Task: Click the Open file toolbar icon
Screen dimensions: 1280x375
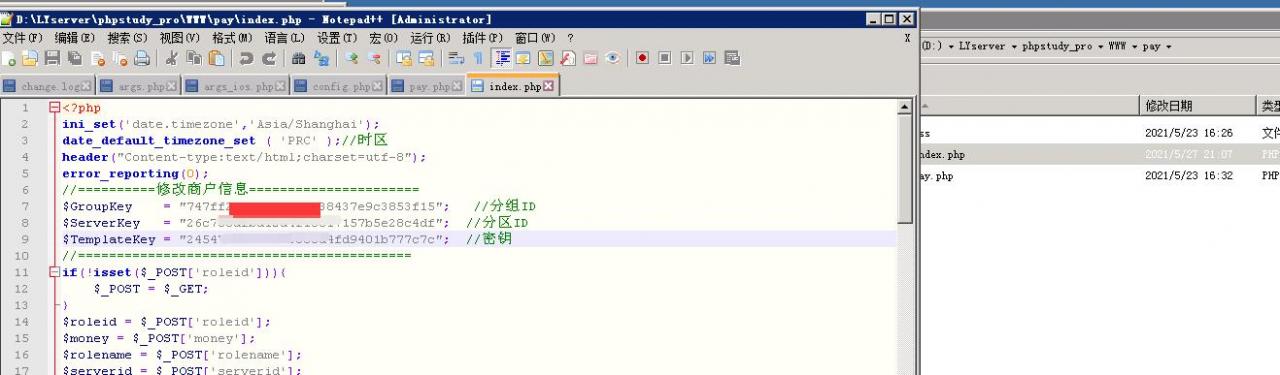Action: [x=30, y=58]
